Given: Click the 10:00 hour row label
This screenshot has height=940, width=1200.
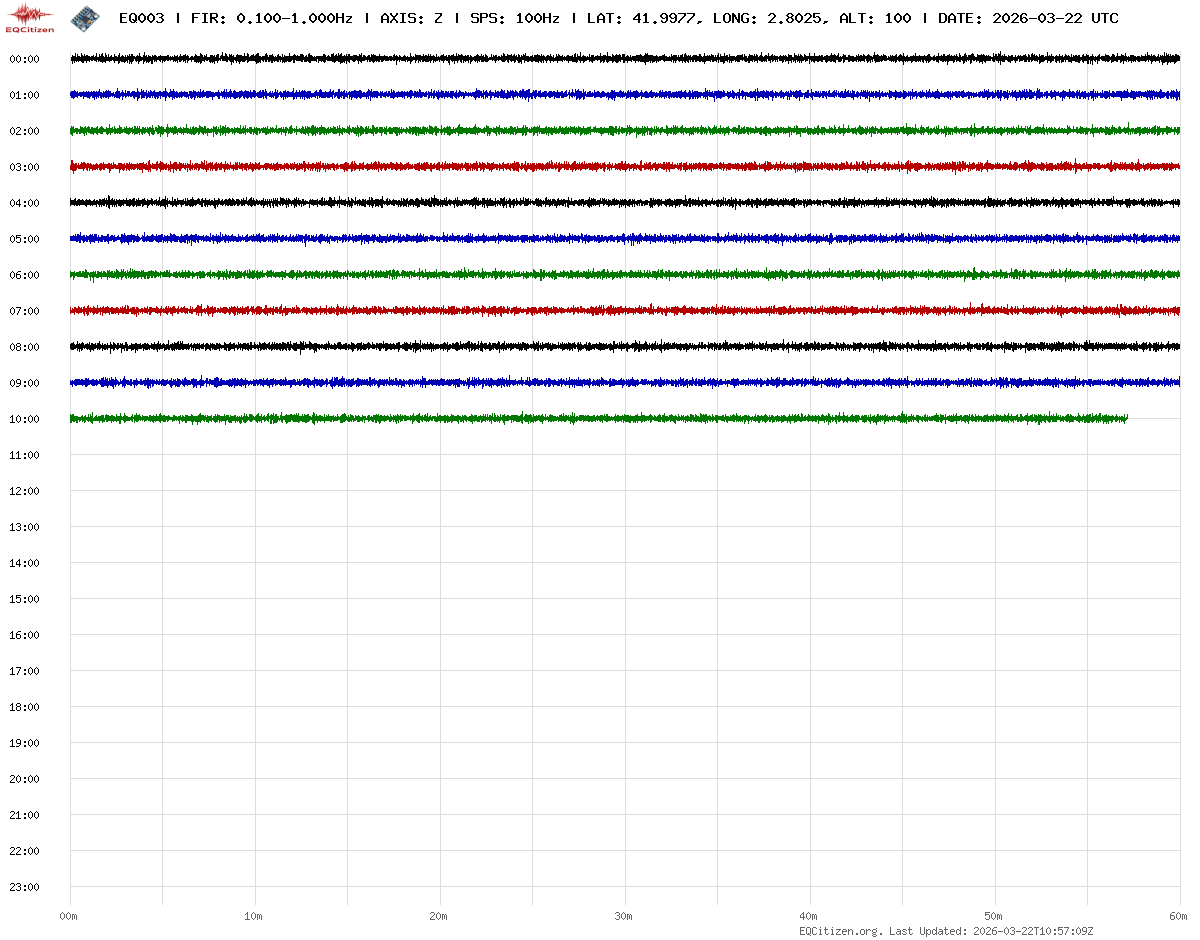Looking at the screenshot, I should coord(24,419).
